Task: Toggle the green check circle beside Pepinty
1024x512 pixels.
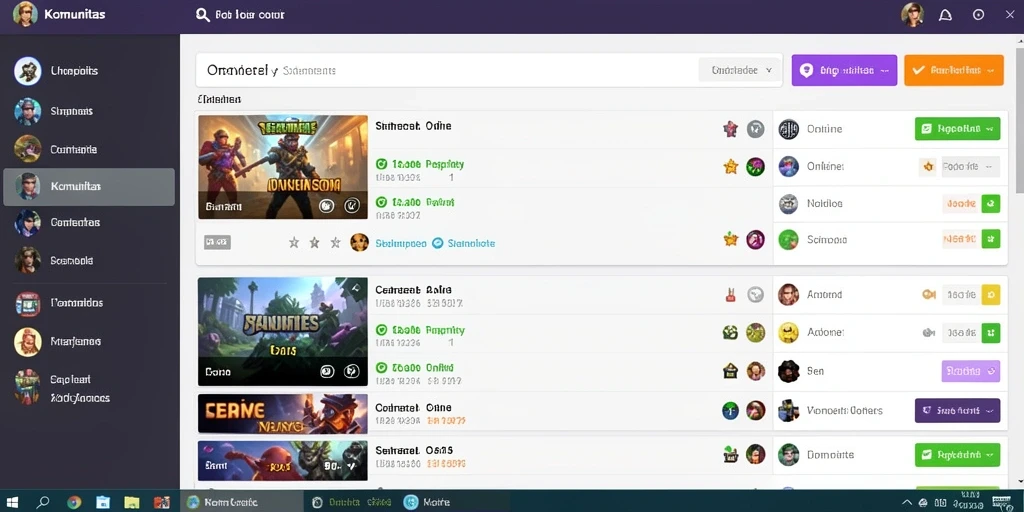Action: [x=382, y=165]
